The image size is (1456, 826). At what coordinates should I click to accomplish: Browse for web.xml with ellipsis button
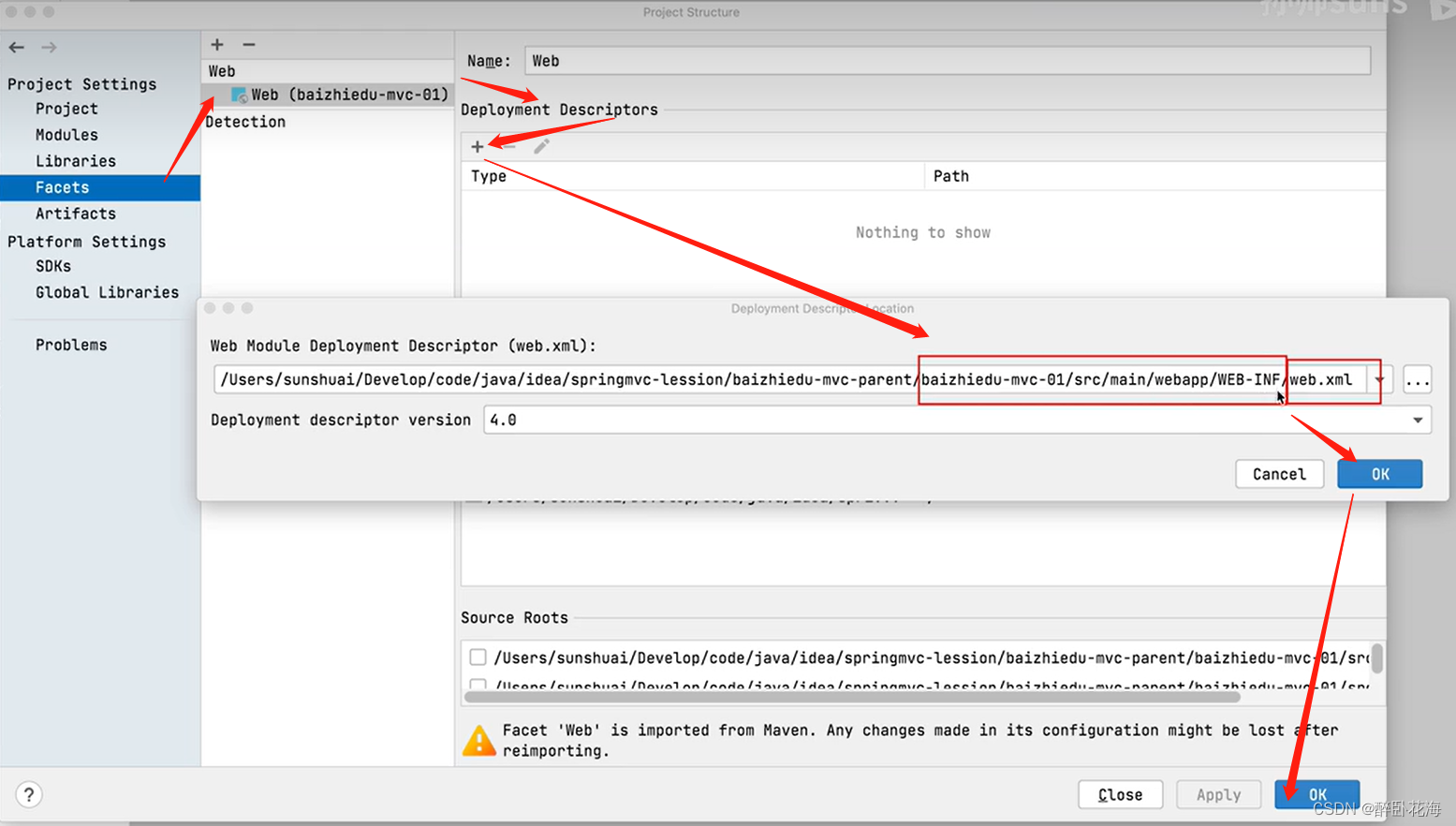pyautogui.click(x=1418, y=380)
